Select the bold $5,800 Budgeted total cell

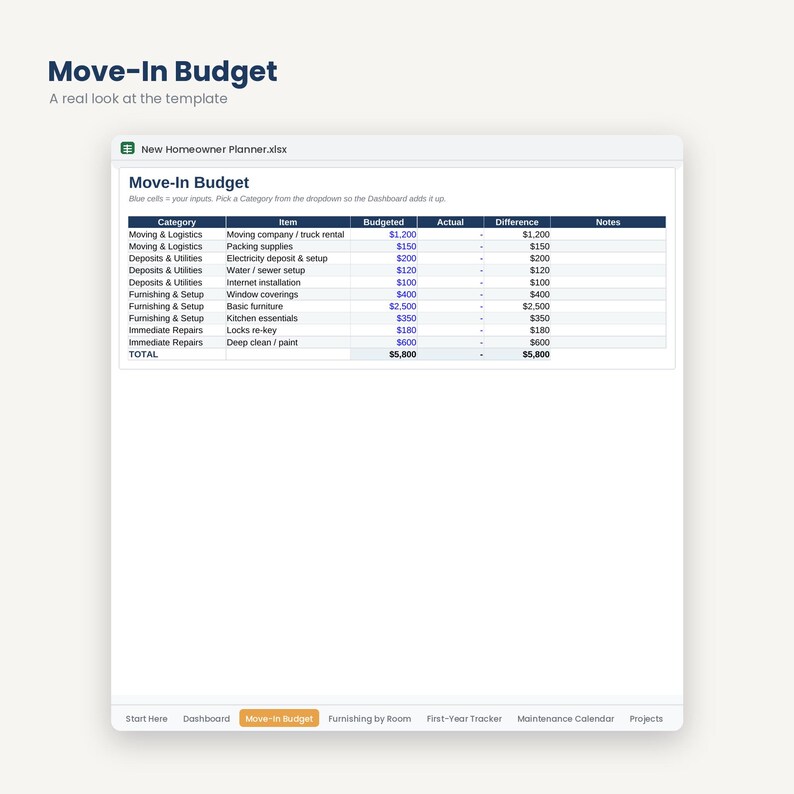[384, 354]
